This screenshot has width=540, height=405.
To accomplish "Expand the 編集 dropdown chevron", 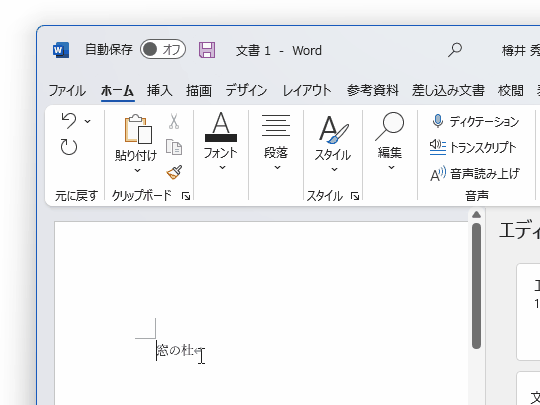I will tap(391, 168).
